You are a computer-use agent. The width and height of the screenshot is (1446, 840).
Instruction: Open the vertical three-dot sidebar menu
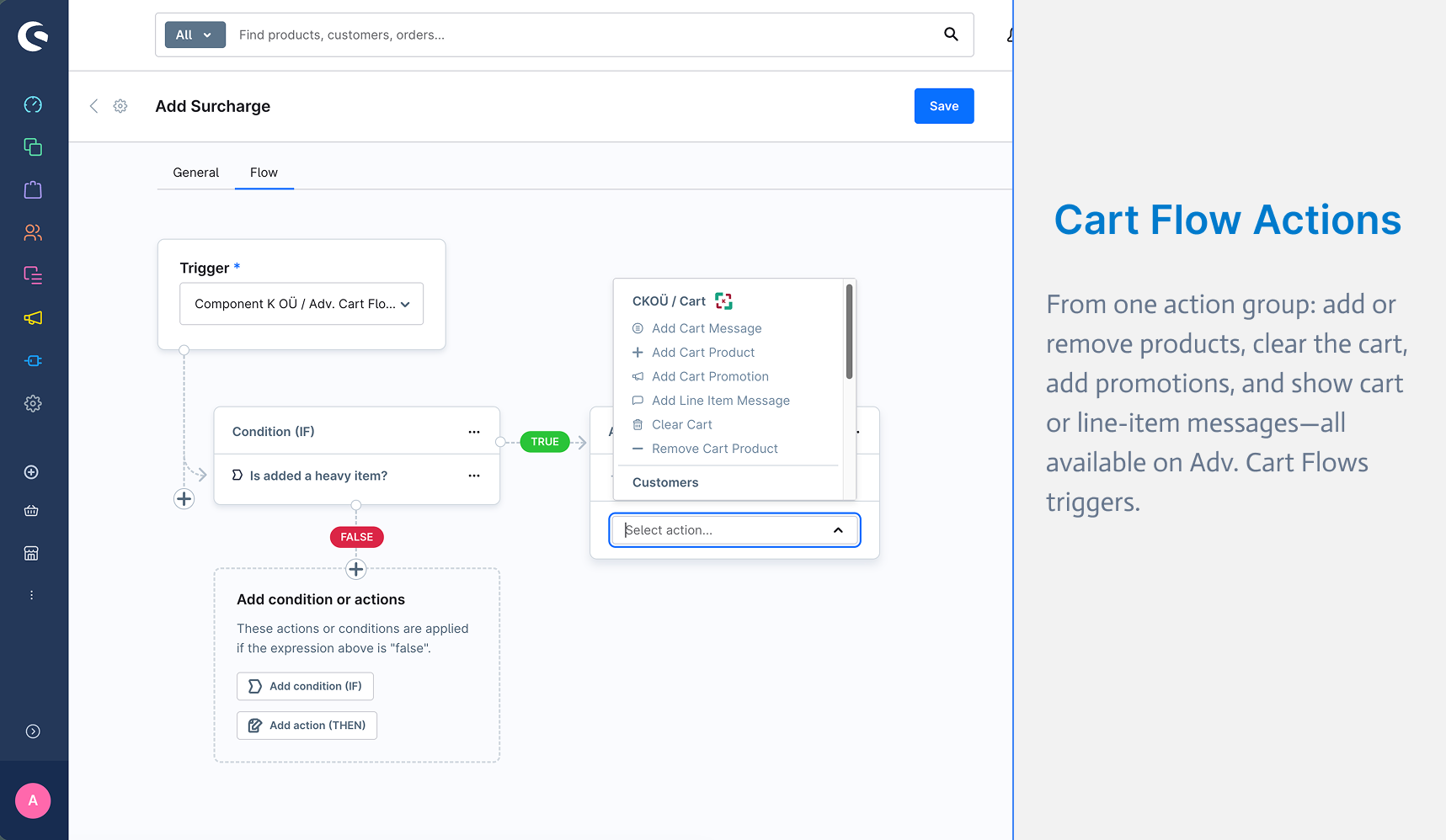click(x=31, y=595)
